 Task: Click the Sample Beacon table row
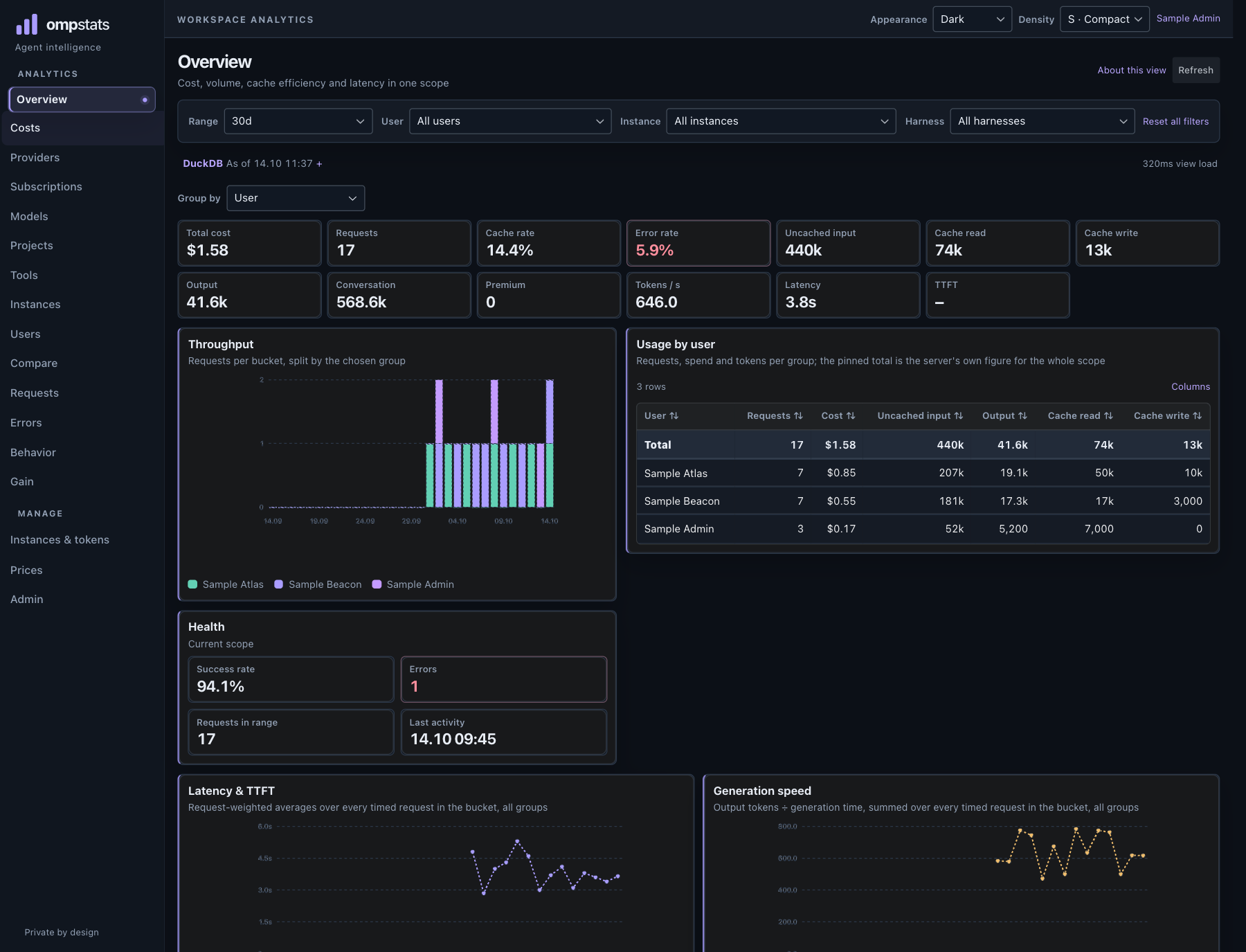[x=923, y=501]
